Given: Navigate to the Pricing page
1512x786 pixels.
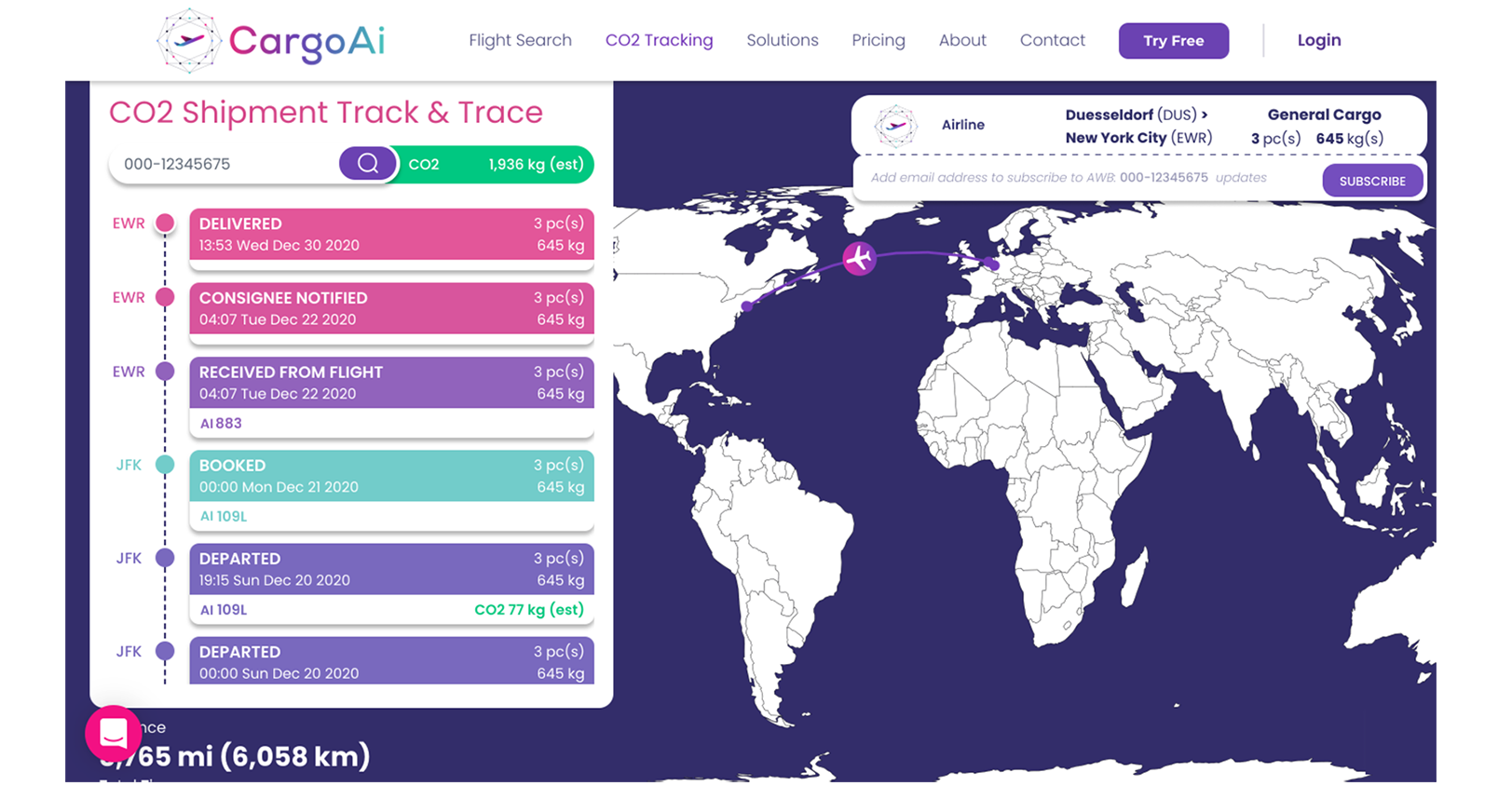Looking at the screenshot, I should 878,41.
